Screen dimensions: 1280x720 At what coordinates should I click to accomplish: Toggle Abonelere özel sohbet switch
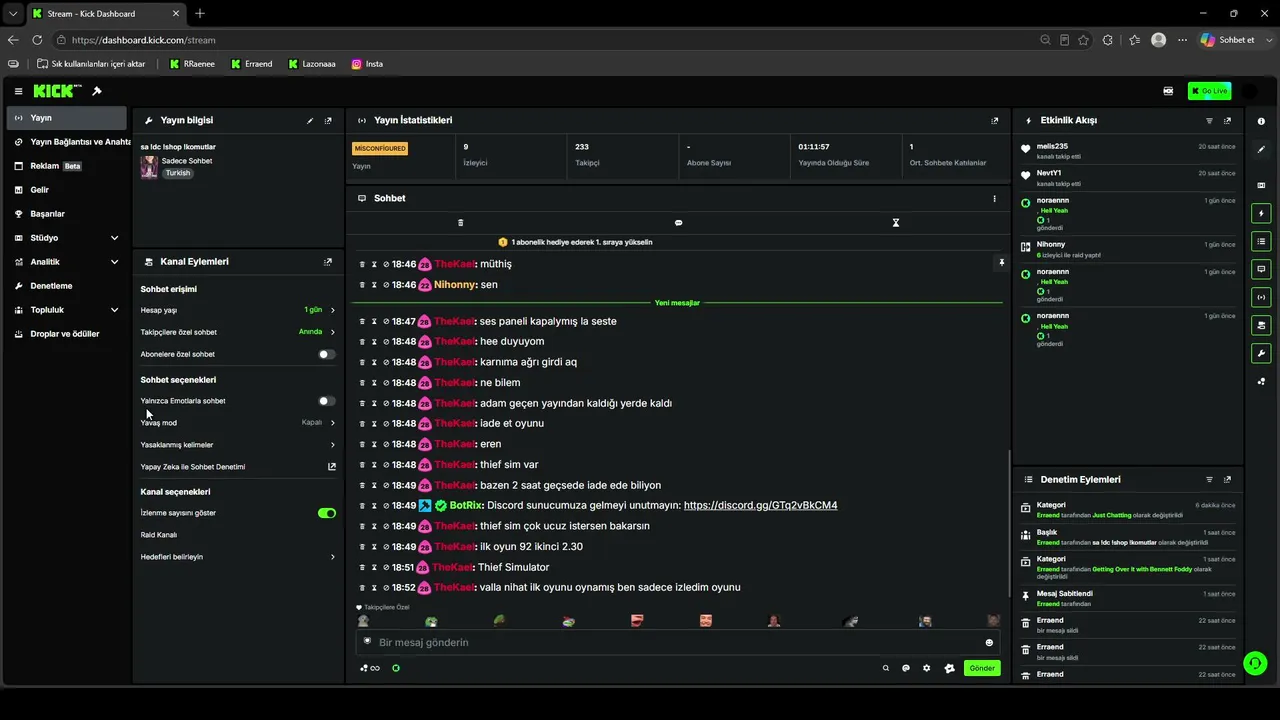coord(326,354)
